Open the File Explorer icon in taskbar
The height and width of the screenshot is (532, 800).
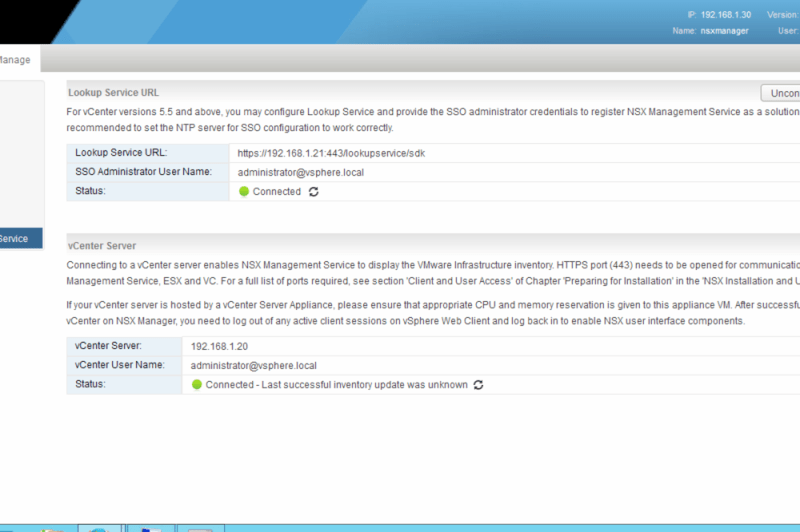50,528
